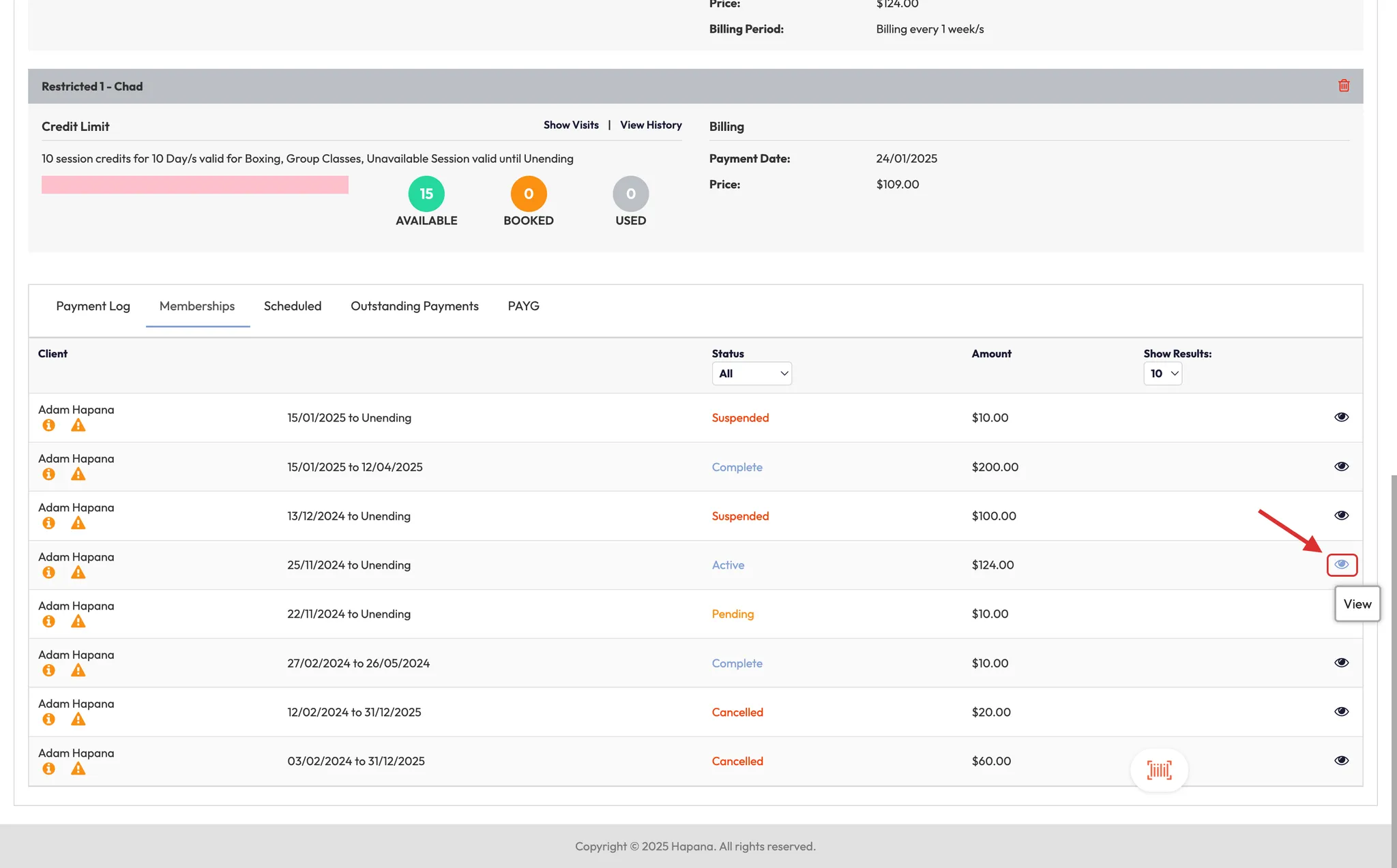
Task: Click the warning triangle on the 25/11/2024 Active row
Action: pos(78,573)
